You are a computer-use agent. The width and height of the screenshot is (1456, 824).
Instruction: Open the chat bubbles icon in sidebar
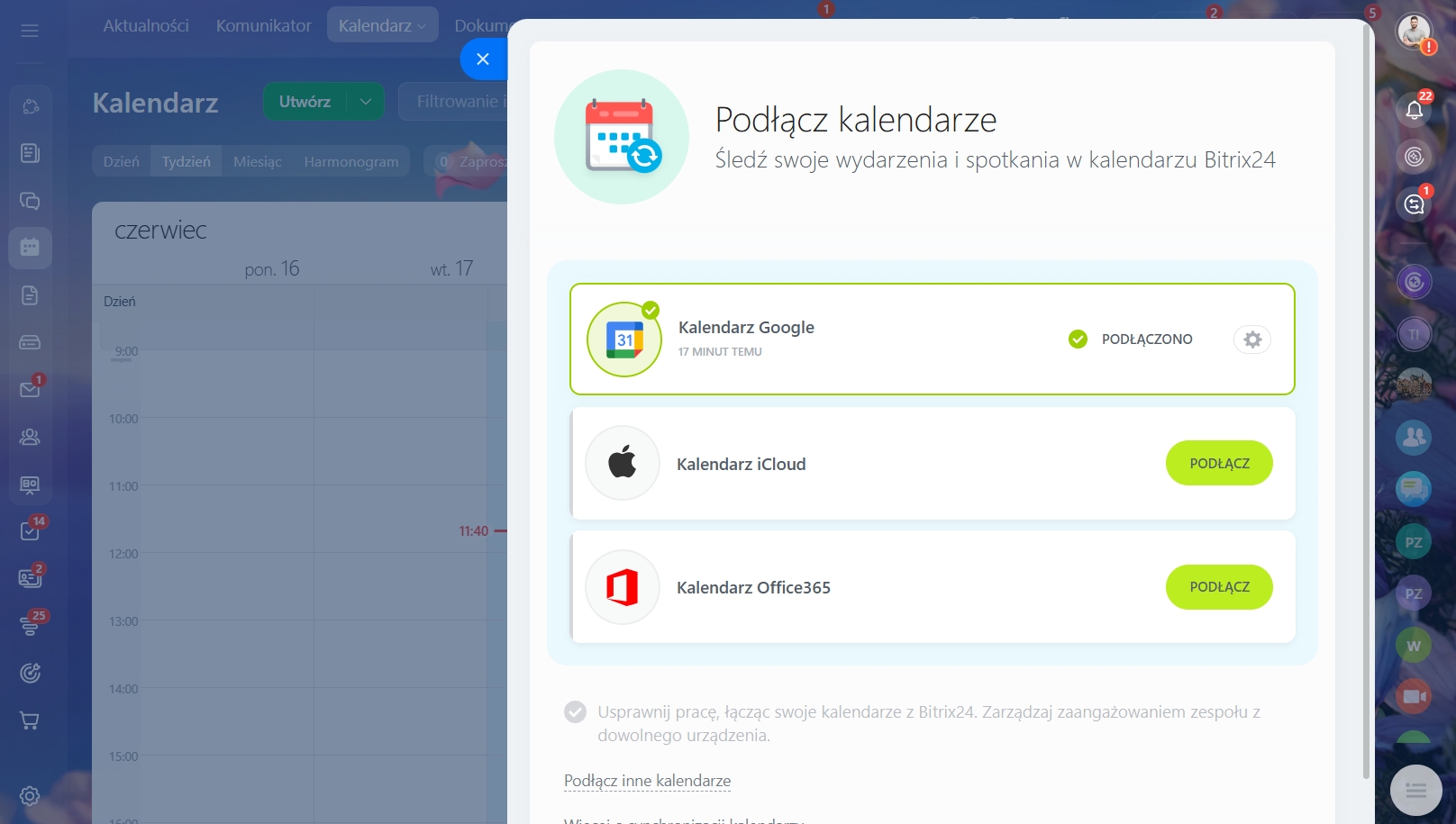tap(30, 201)
